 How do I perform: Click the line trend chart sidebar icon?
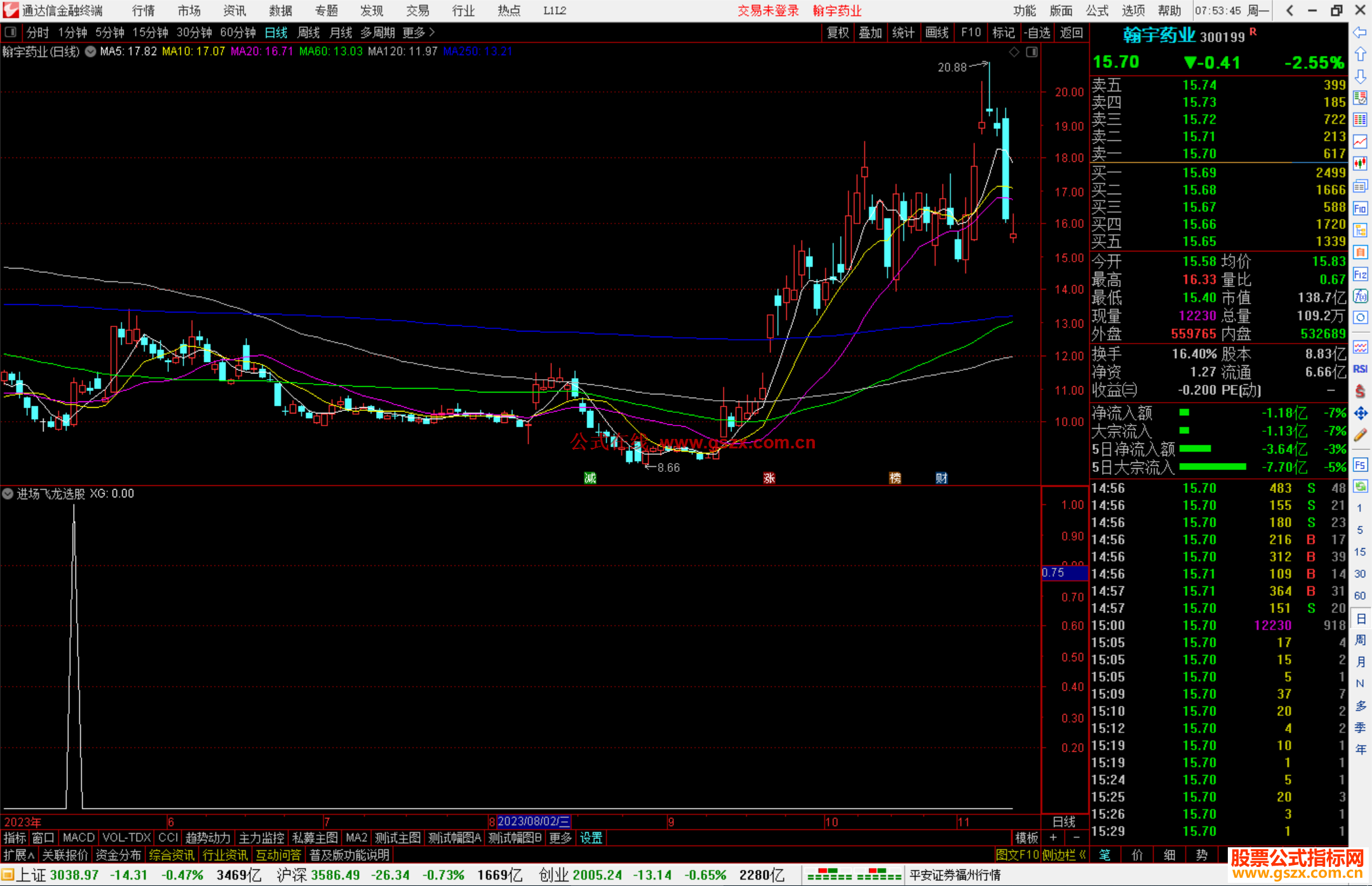point(1359,142)
